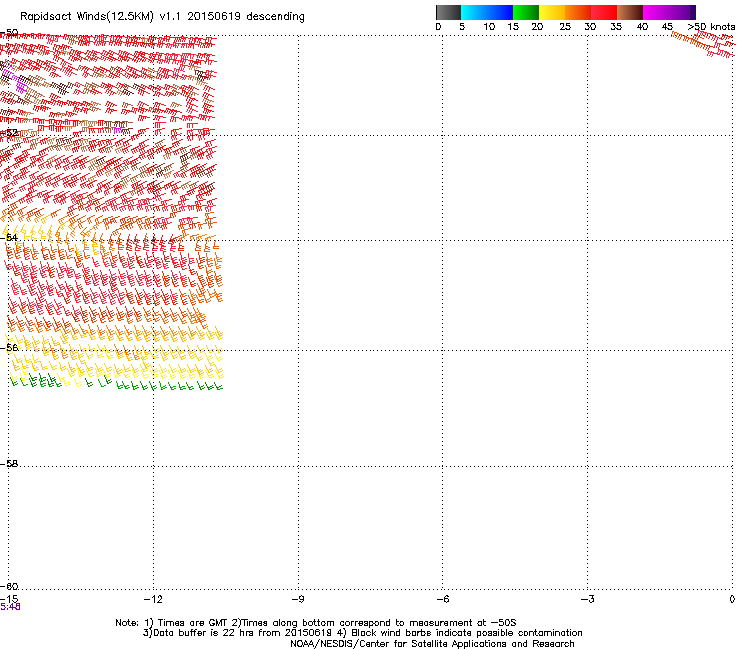Click the -9 longitude axis label
The height and width of the screenshot is (650, 740).
(x=297, y=599)
